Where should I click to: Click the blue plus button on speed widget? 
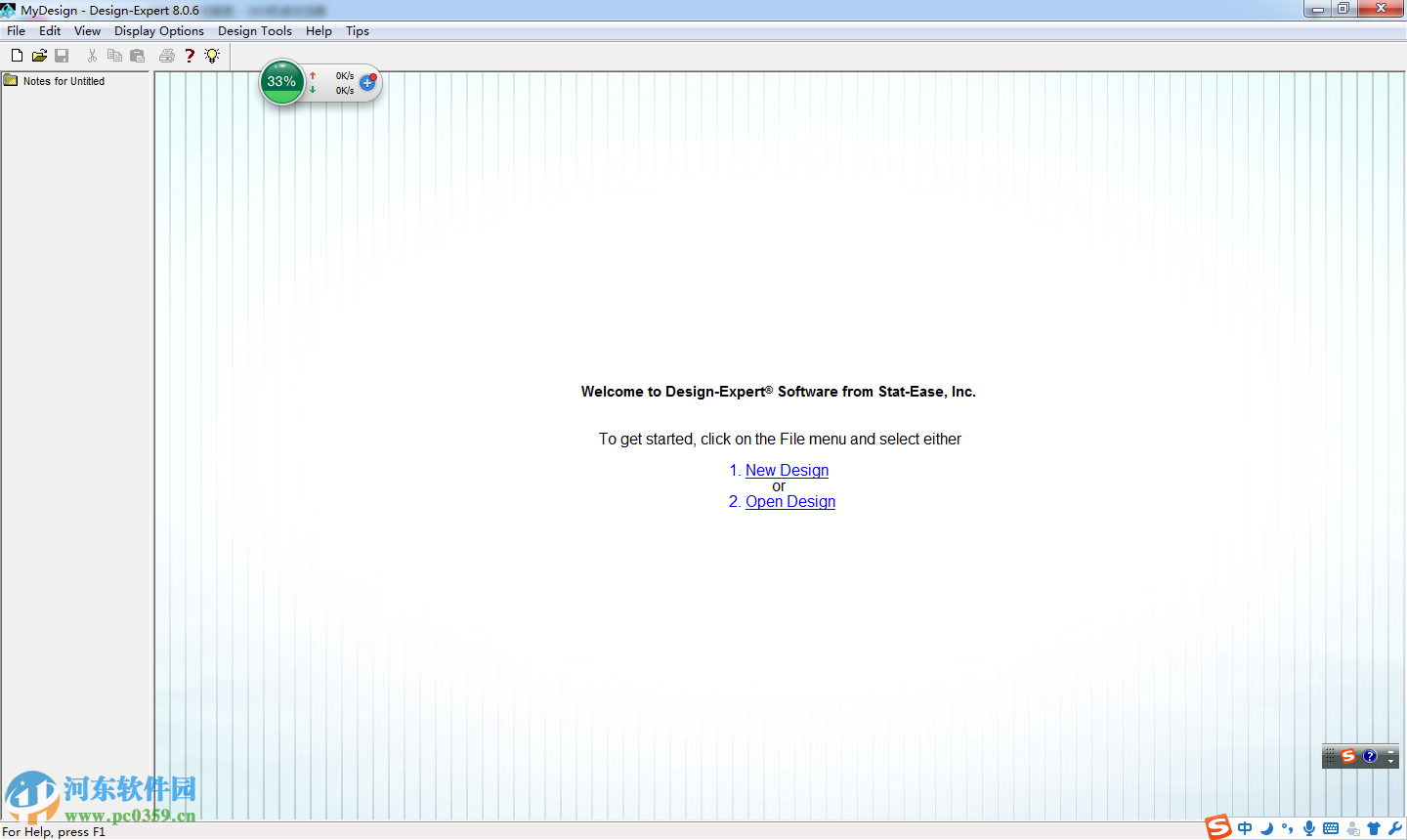[367, 83]
